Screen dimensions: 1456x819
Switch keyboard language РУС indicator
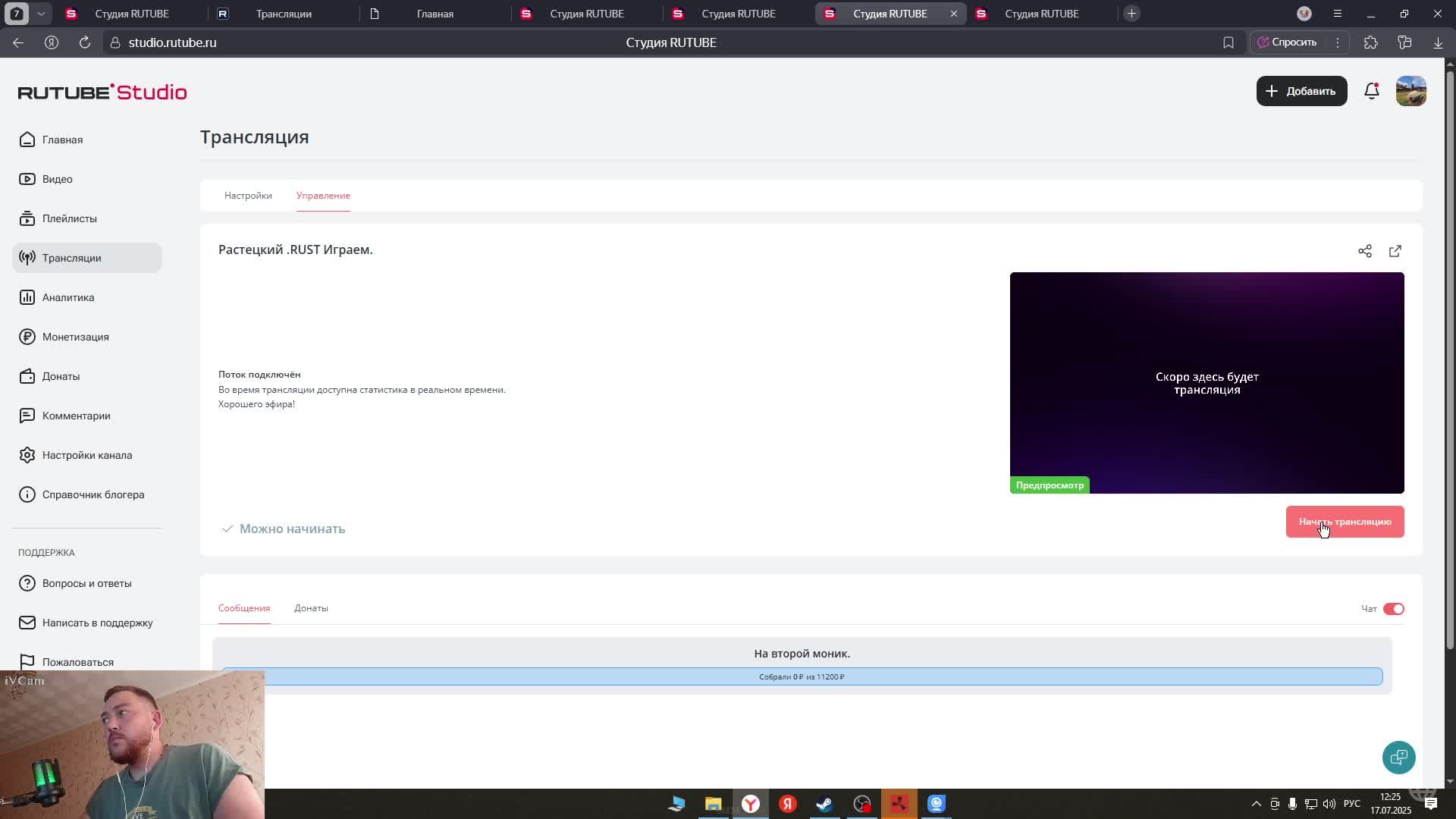pos(1352,804)
